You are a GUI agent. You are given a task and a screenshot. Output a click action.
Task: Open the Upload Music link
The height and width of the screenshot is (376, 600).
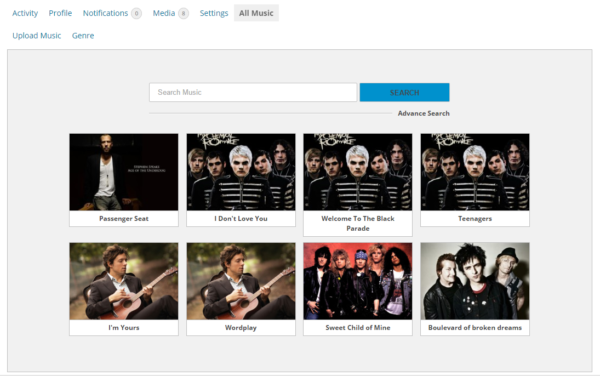37,36
